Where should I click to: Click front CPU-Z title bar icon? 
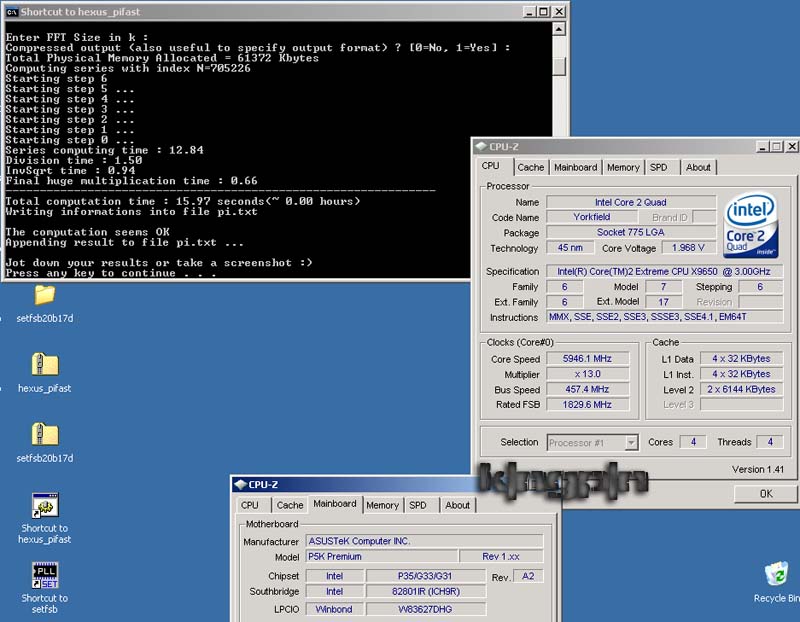(x=481, y=146)
